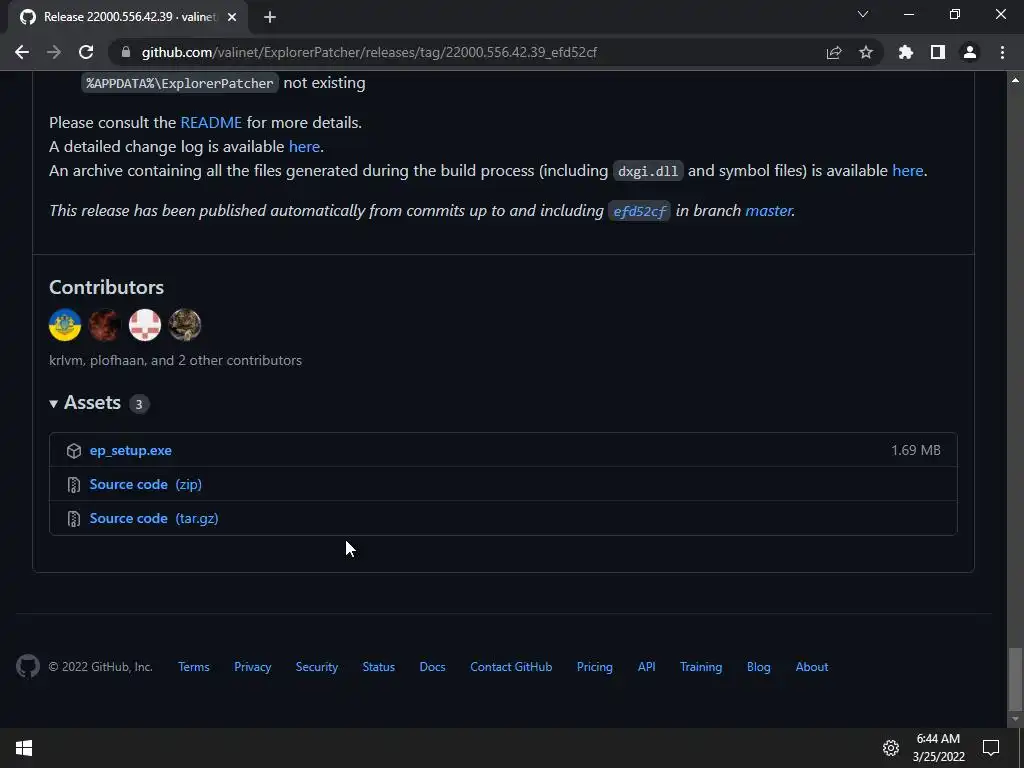The width and height of the screenshot is (1024, 768).
Task: Go back to the previous page
Action: pos(22,52)
